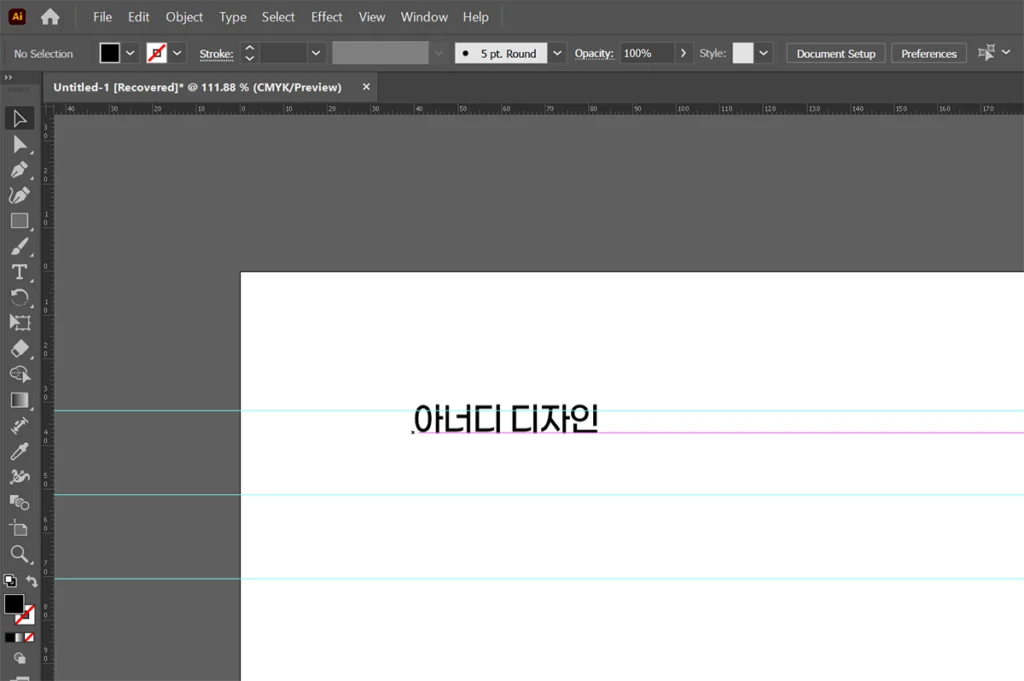1024x681 pixels.
Task: Open the Stroke panel link
Action: point(216,54)
